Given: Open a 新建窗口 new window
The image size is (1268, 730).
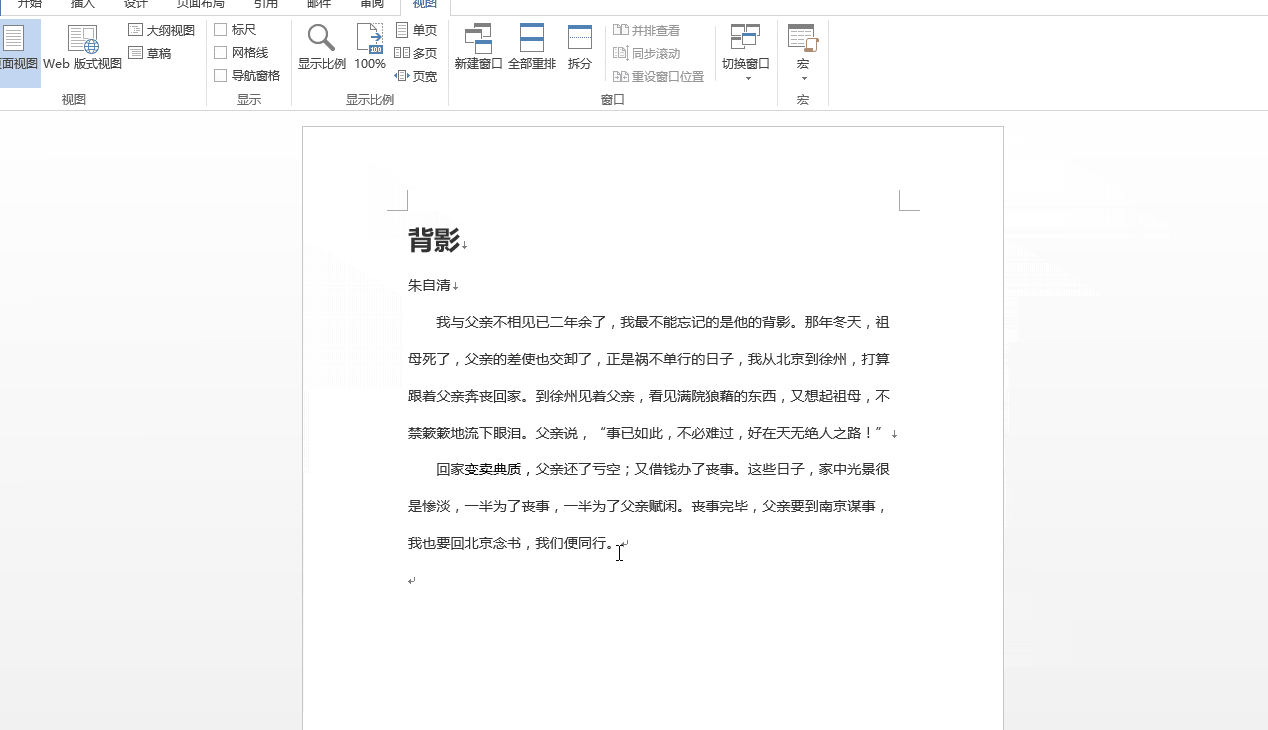Looking at the screenshot, I should coord(479,48).
